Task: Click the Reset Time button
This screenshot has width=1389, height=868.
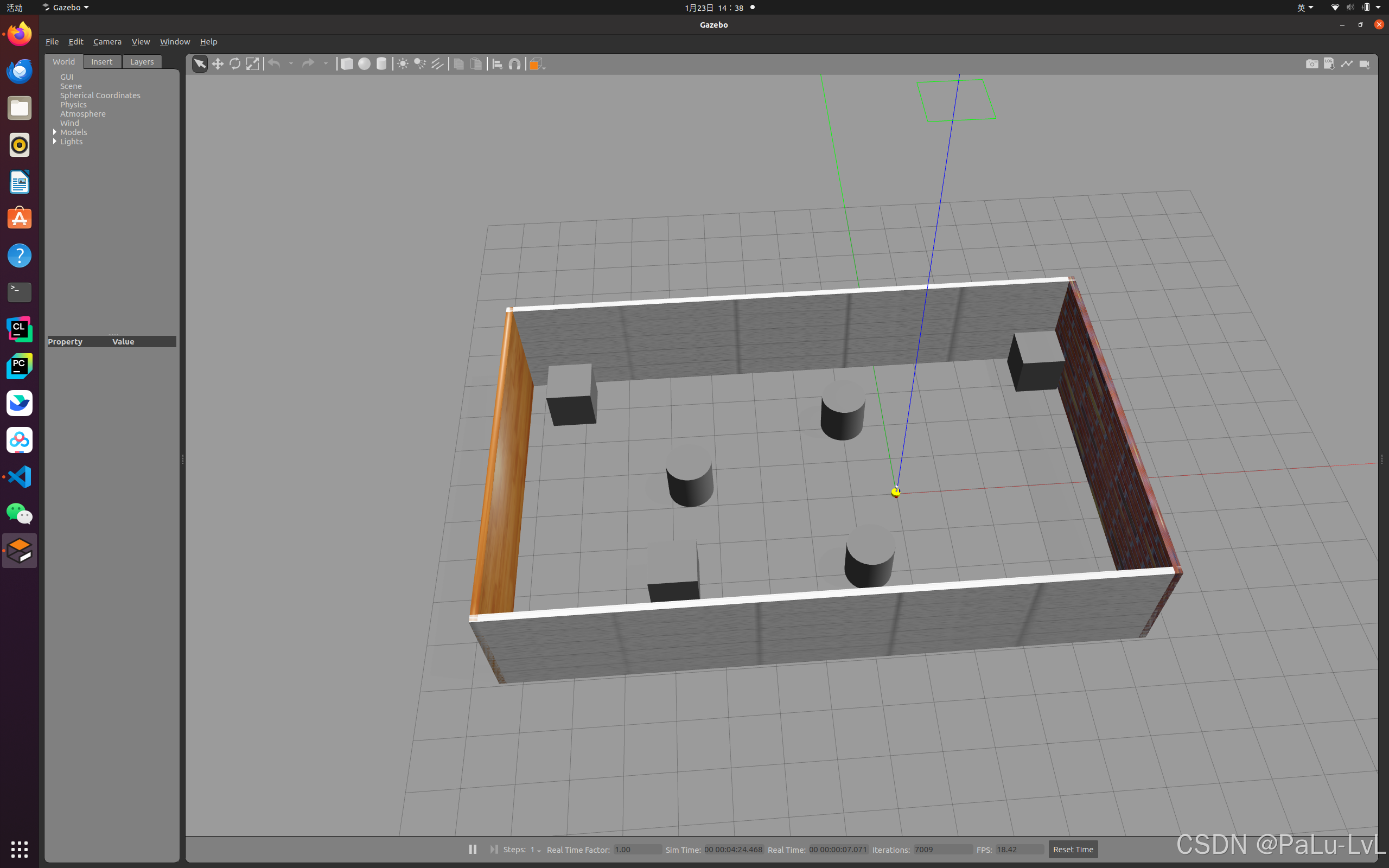Action: pos(1073,849)
